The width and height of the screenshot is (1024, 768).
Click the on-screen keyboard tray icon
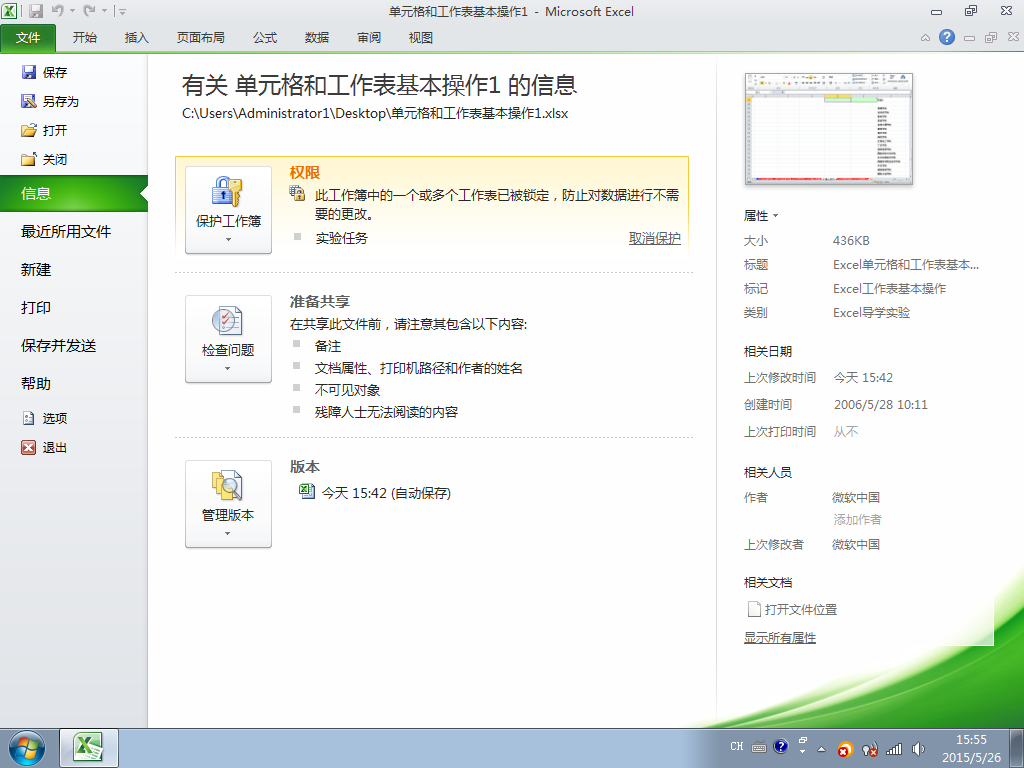click(759, 747)
